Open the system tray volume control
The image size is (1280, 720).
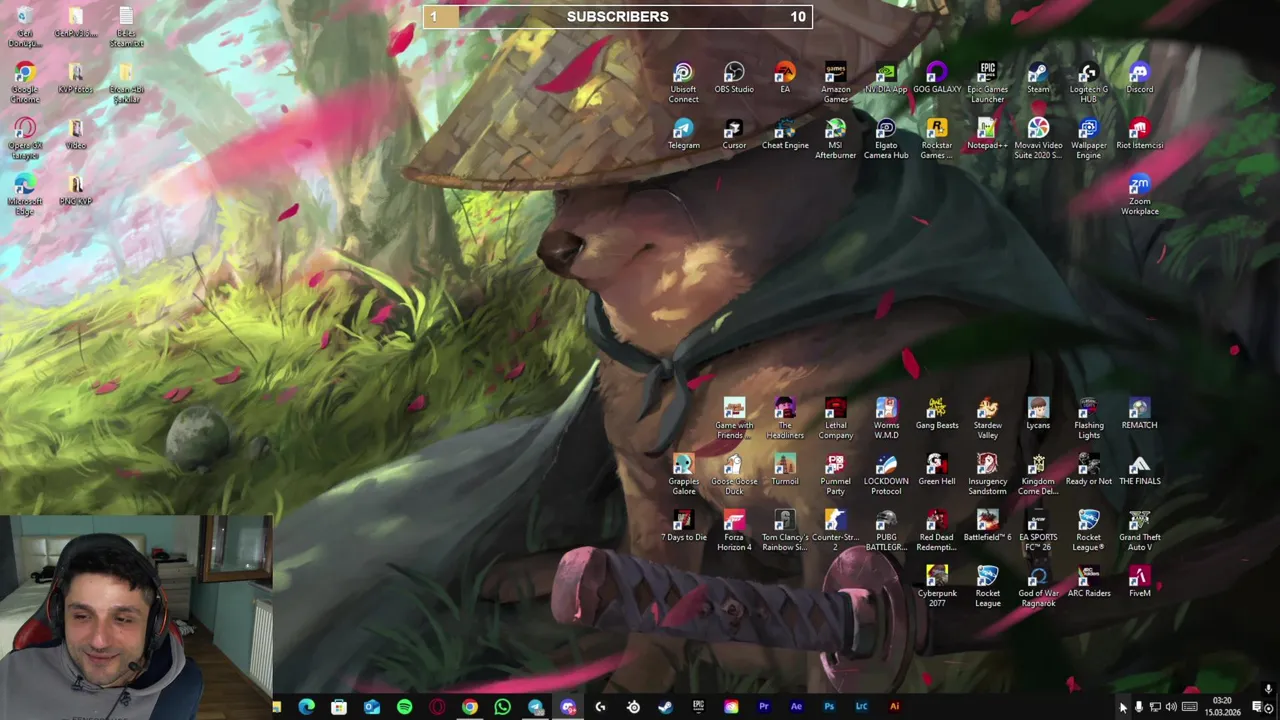point(1171,707)
